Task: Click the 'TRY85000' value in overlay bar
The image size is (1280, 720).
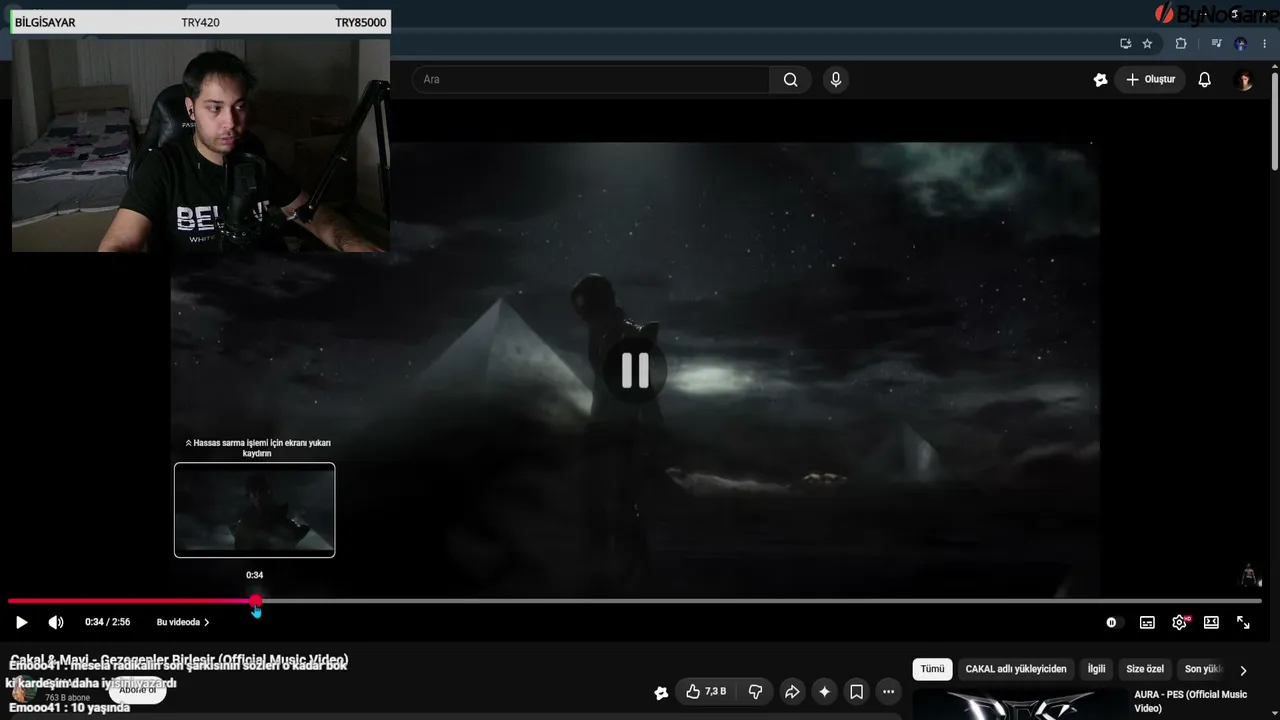Action: pos(360,22)
